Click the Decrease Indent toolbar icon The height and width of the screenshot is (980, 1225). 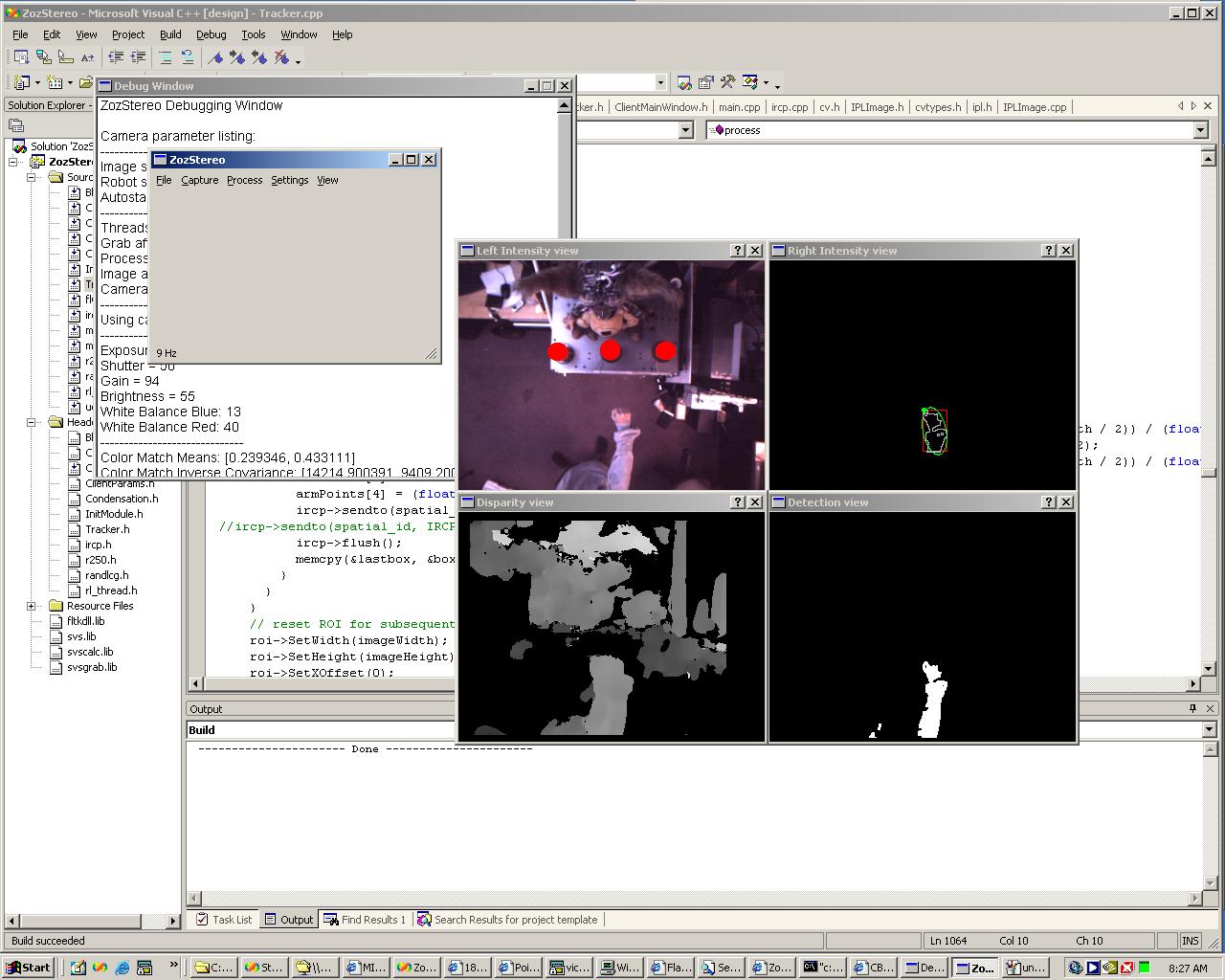[x=116, y=58]
